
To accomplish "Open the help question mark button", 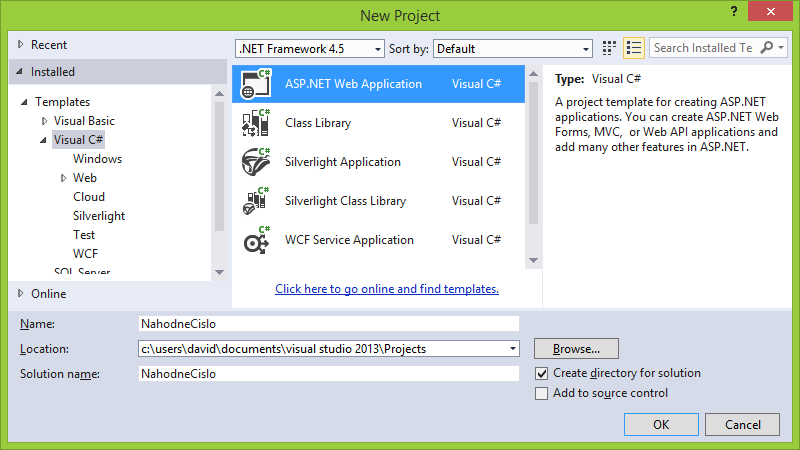I will click(x=734, y=11).
